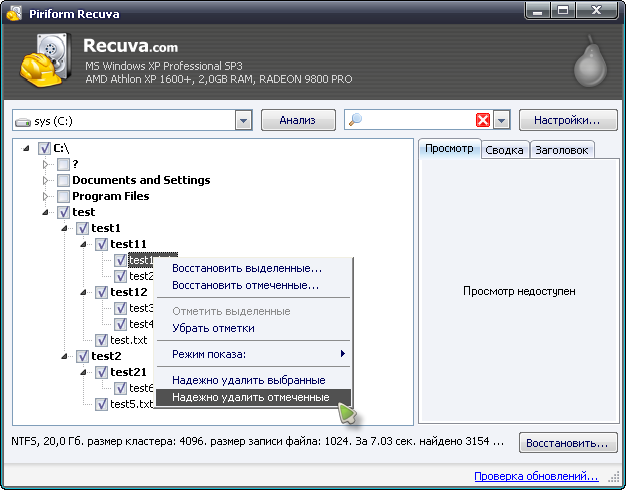Image resolution: width=626 pixels, height=490 pixels.
Task: Uncheck the test folder checkbox
Action: tap(63, 212)
